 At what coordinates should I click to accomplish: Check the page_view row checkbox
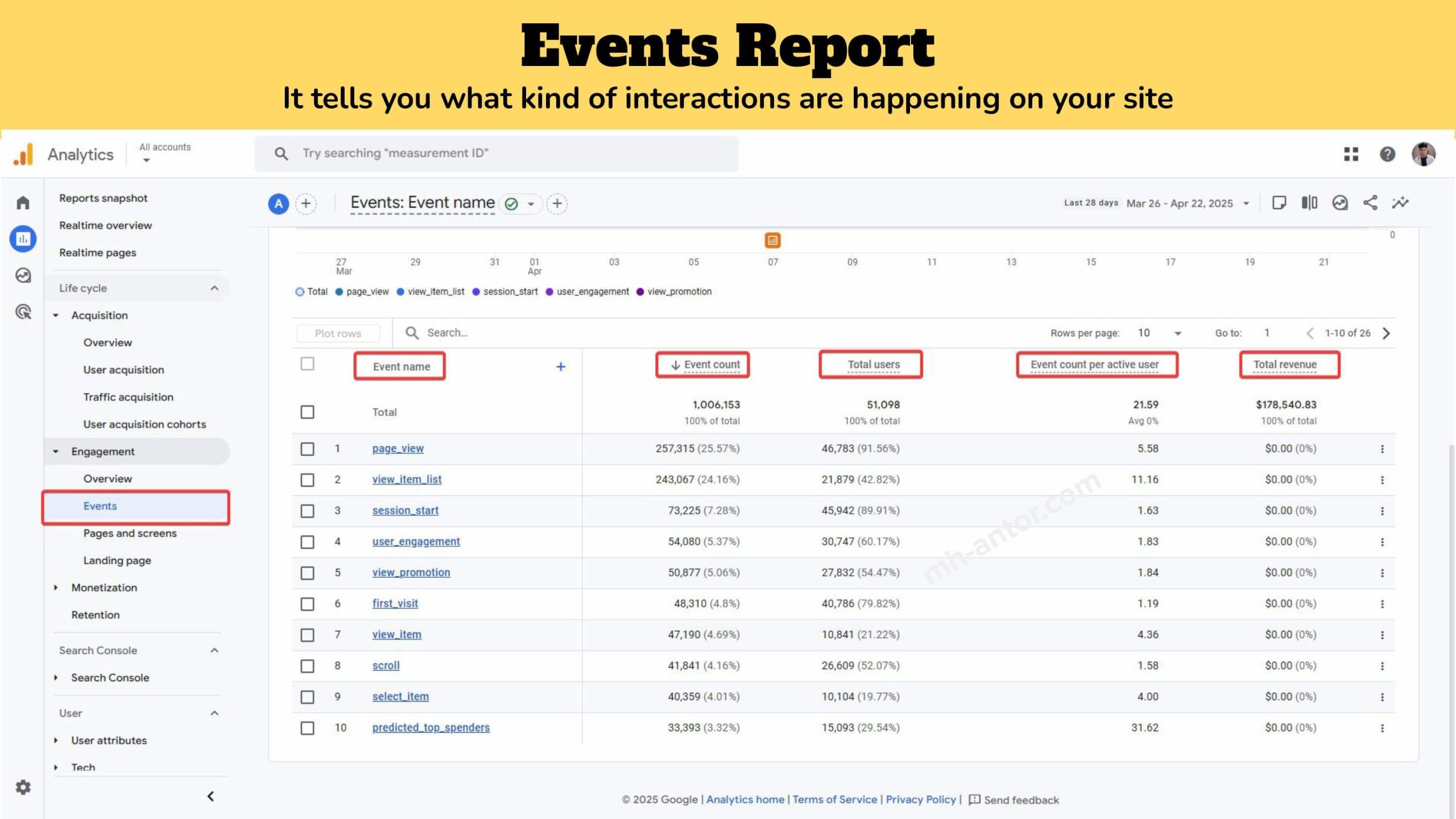click(x=307, y=449)
